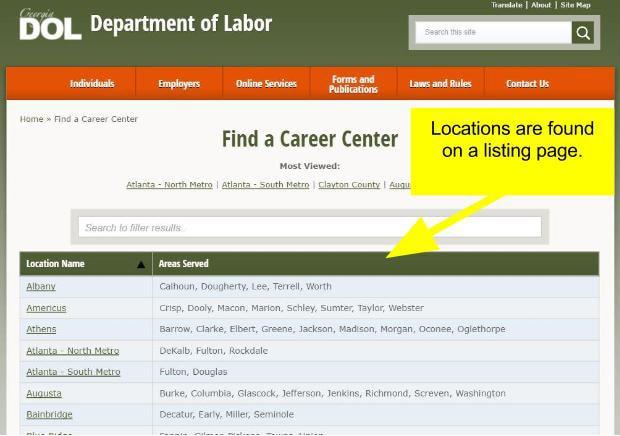
Task: Click the Georgia DOL logo
Action: [49, 25]
